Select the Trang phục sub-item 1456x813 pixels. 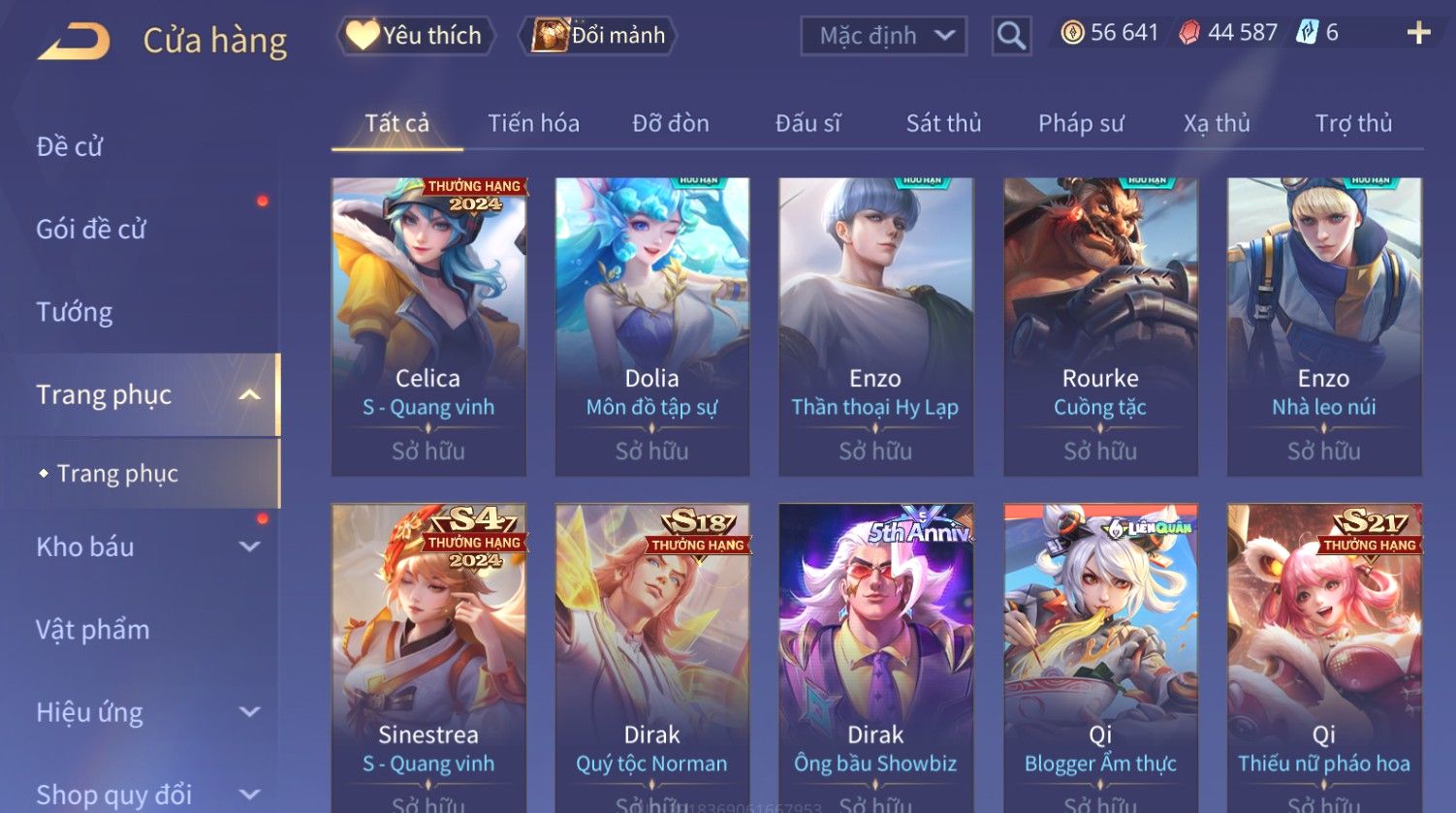tap(117, 473)
